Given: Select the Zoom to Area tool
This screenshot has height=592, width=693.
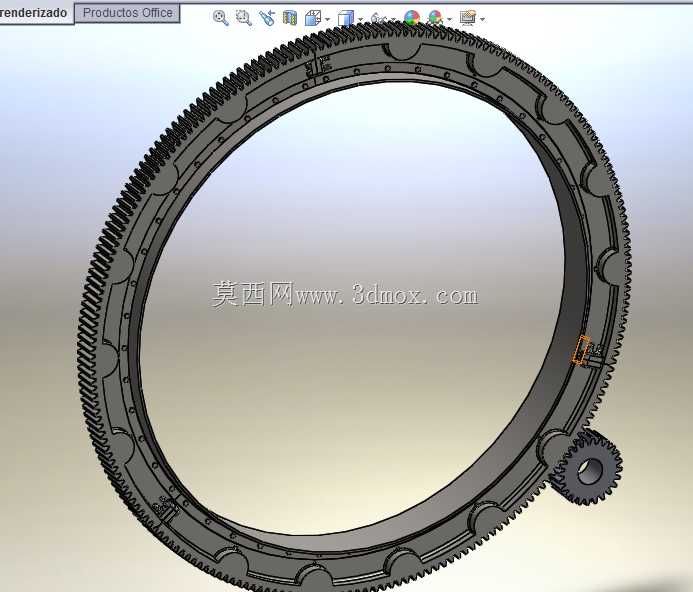Looking at the screenshot, I should pos(244,18).
